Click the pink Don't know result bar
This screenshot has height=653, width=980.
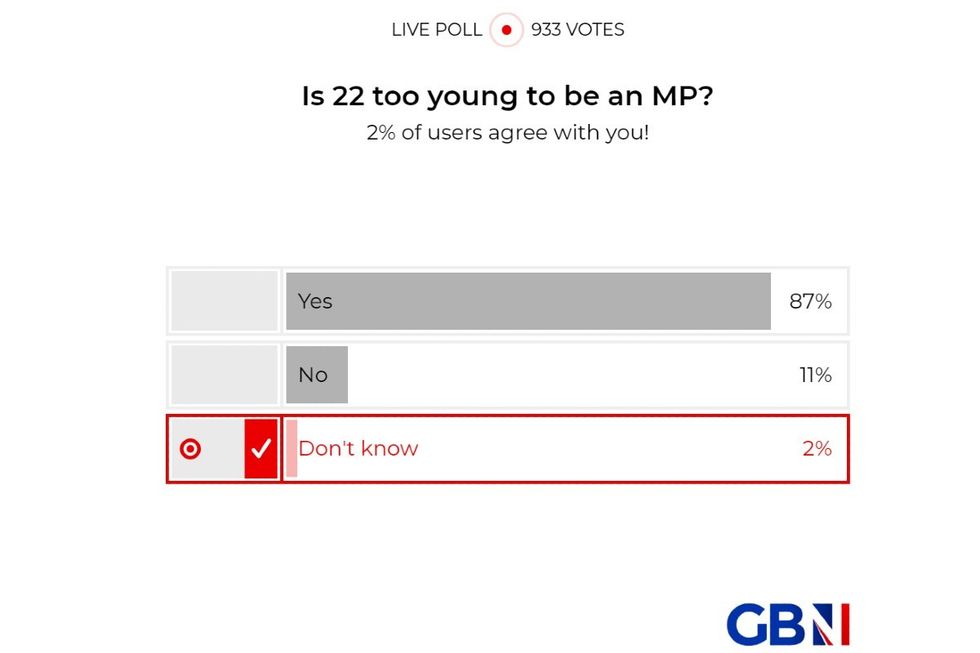tap(292, 449)
